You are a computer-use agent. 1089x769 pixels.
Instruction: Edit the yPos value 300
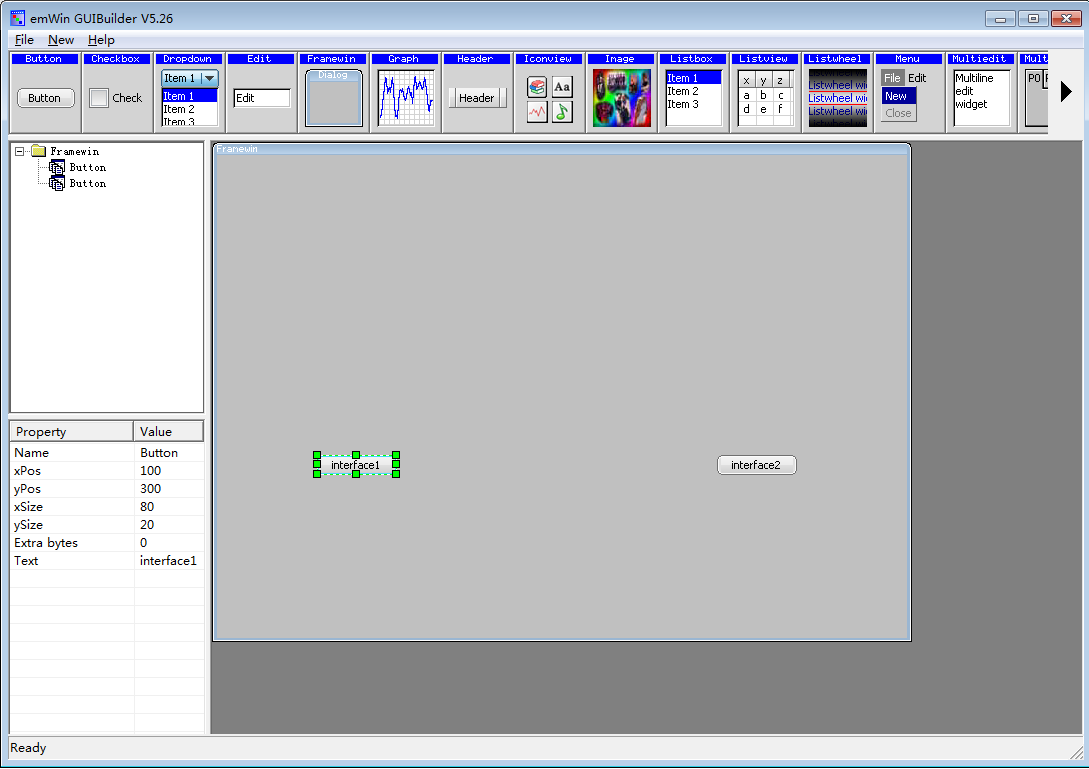tap(169, 488)
